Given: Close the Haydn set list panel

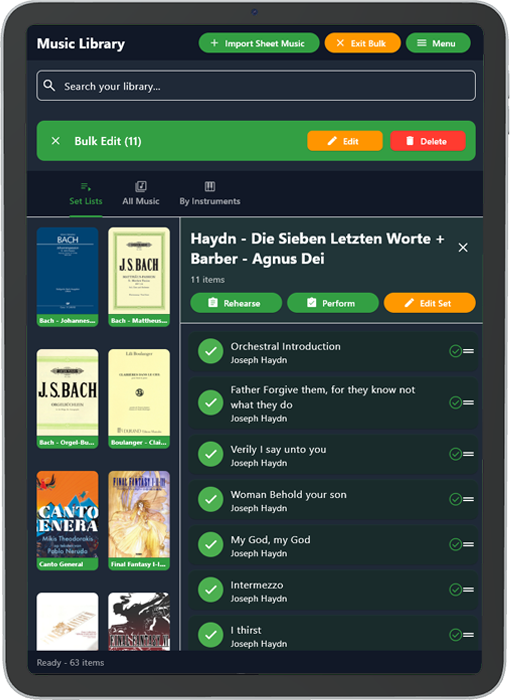Looking at the screenshot, I should point(463,247).
